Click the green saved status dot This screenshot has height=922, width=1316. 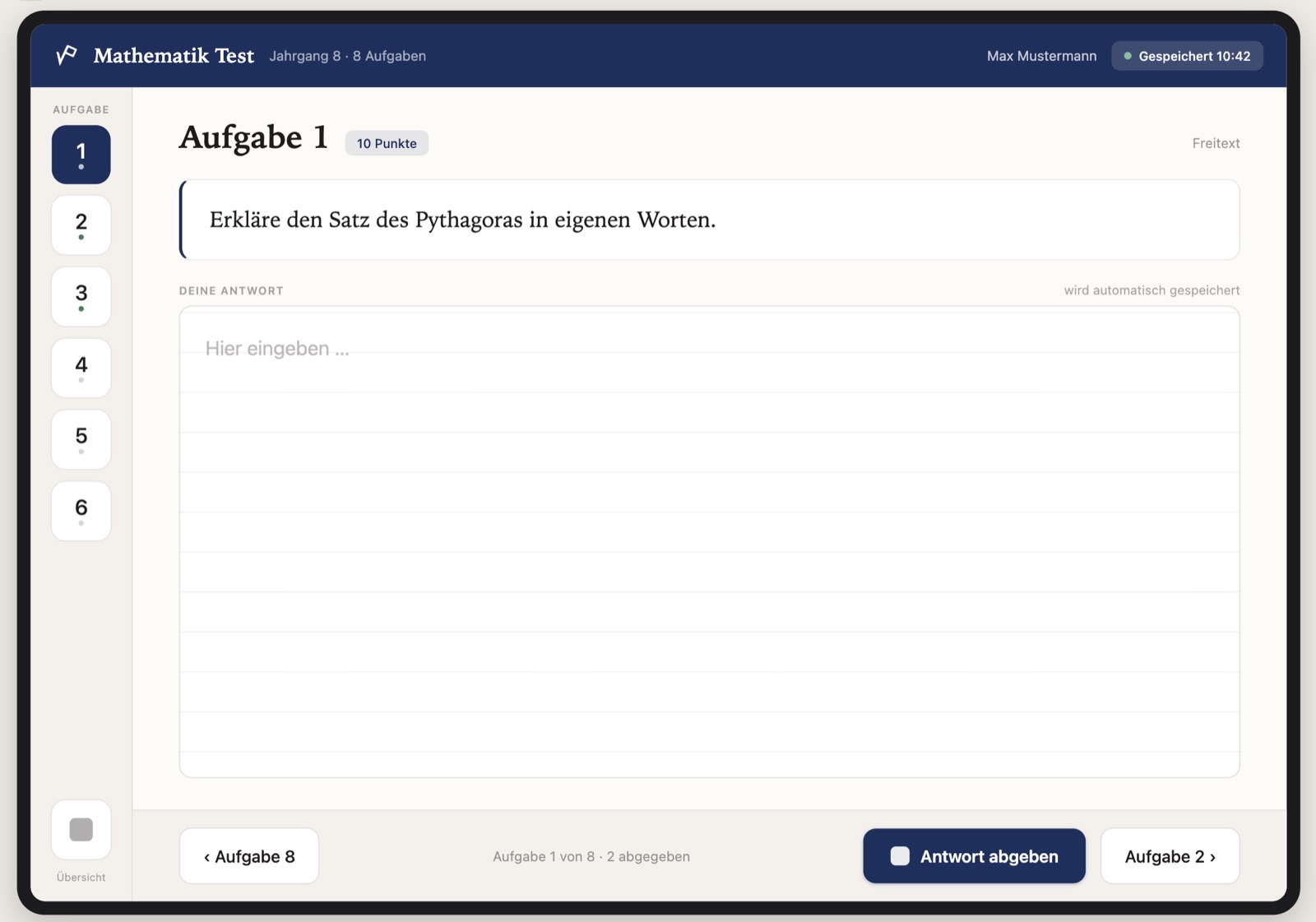point(1128,56)
